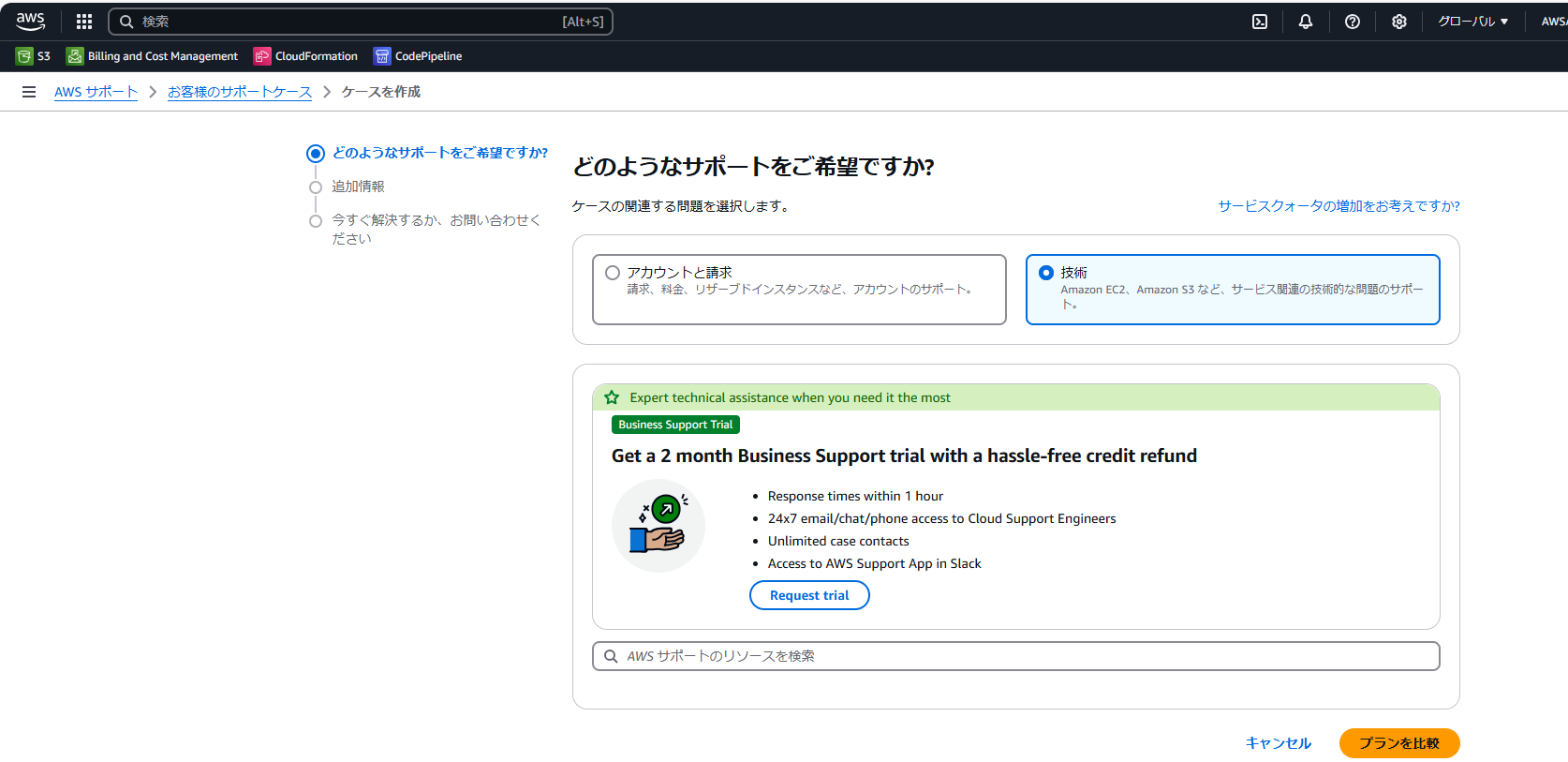Screen dimensions: 1568x762
Task: Open the CloudFormation shortcut
Action: click(305, 56)
